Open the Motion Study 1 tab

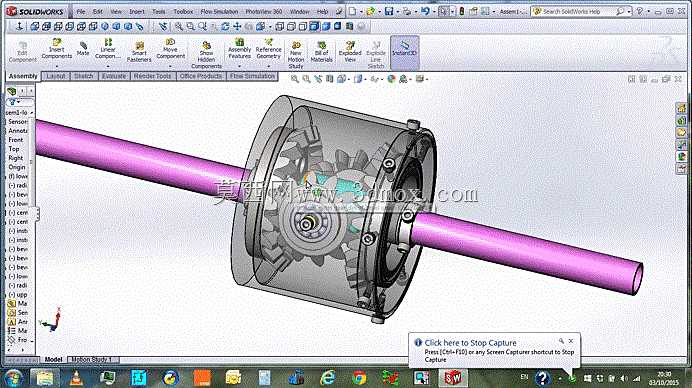tap(92, 360)
